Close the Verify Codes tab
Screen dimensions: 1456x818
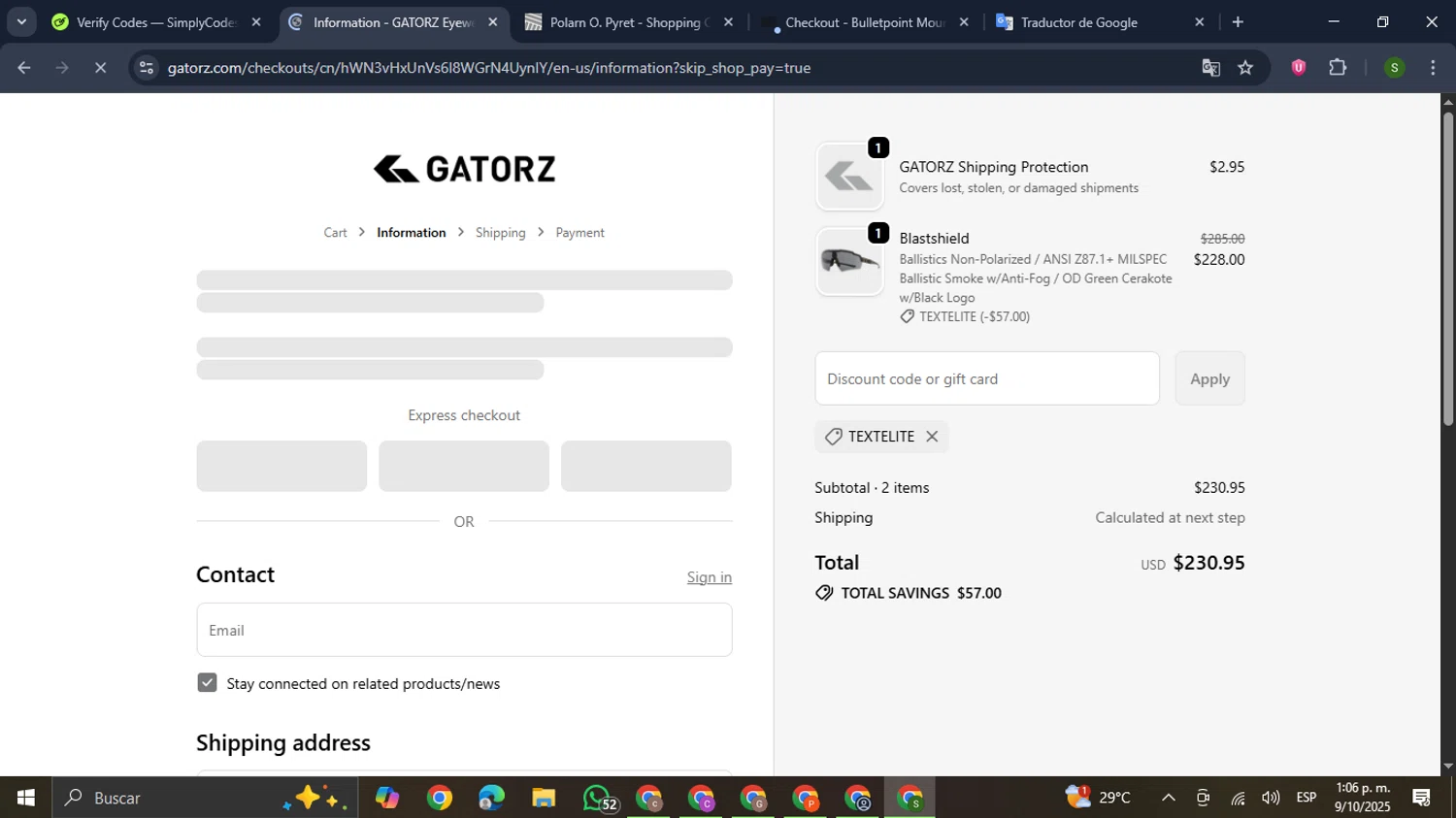click(x=256, y=22)
